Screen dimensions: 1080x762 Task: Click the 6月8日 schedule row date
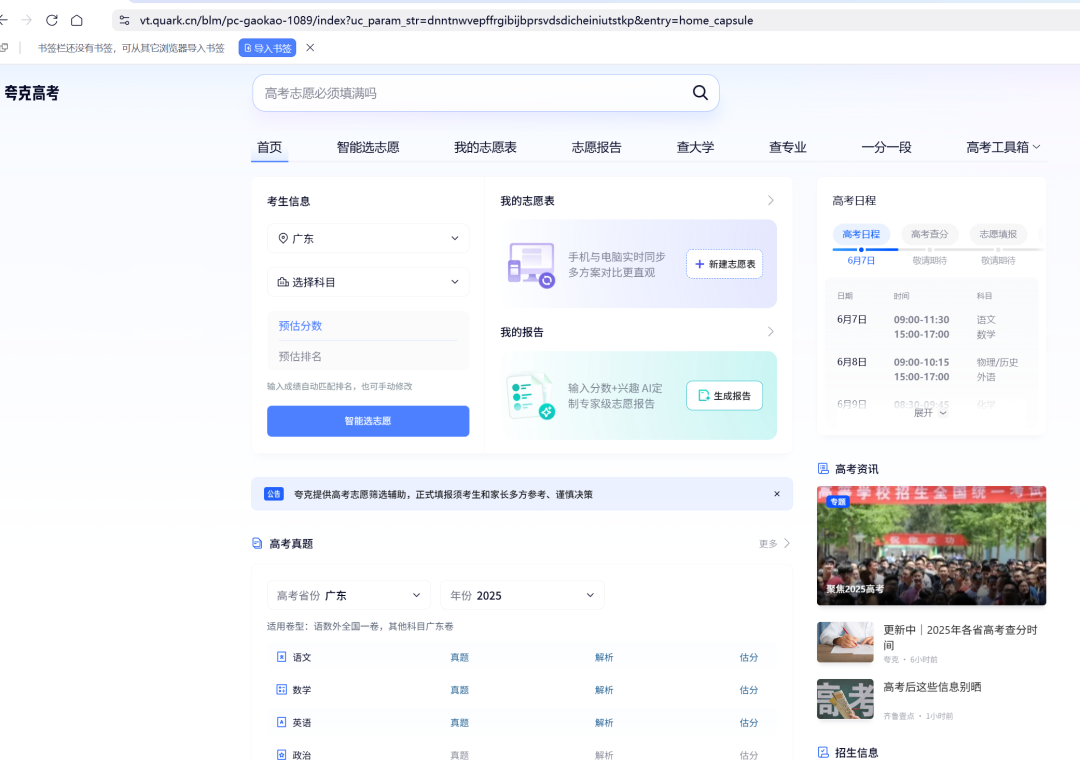point(851,362)
